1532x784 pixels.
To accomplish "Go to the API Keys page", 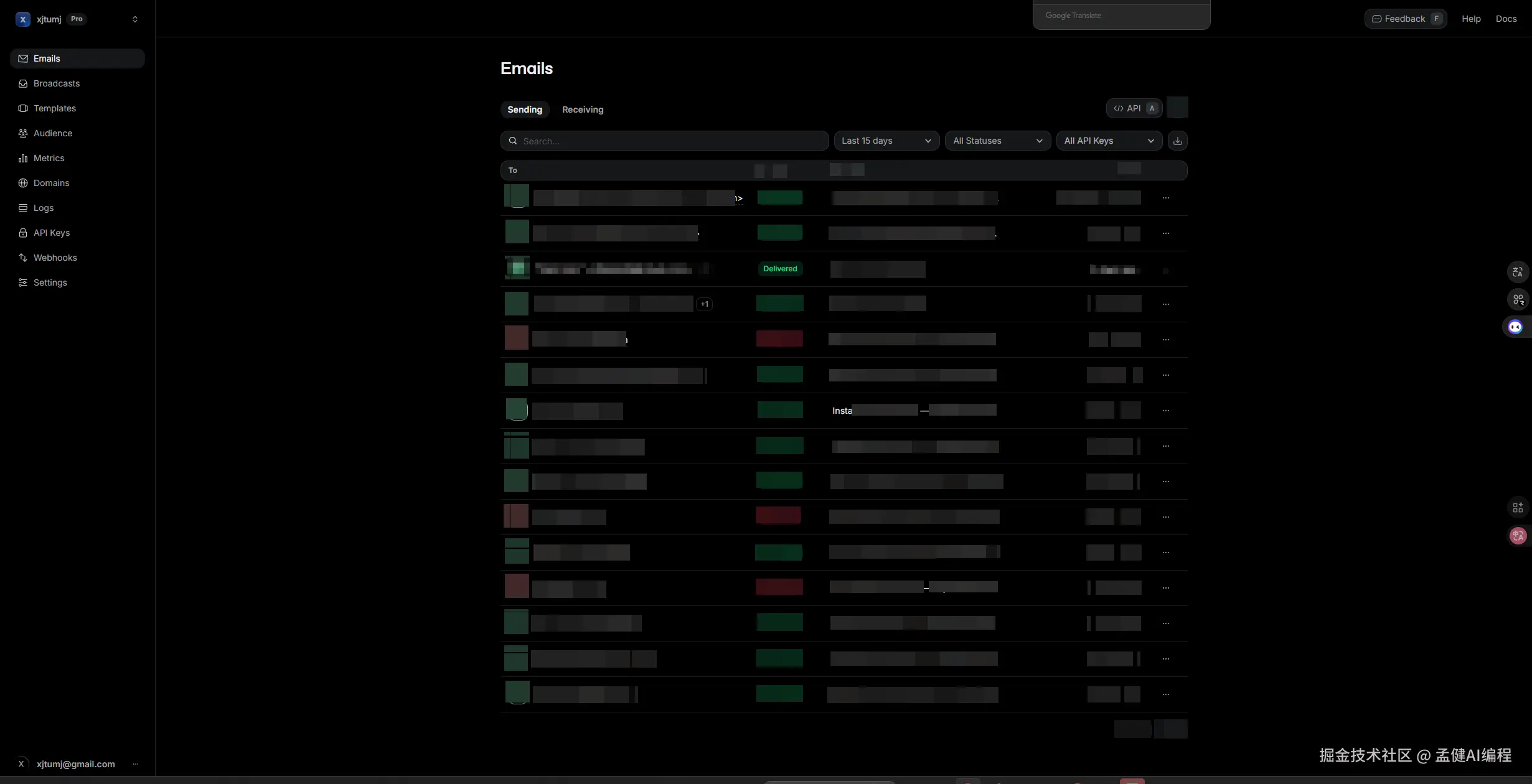I will tap(51, 233).
